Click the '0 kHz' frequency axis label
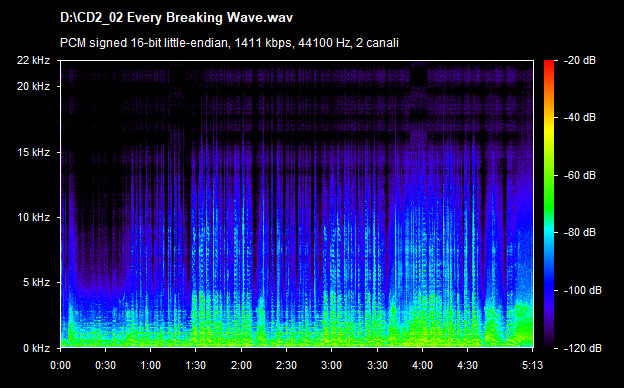The height and width of the screenshot is (388, 624). pyautogui.click(x=36, y=348)
